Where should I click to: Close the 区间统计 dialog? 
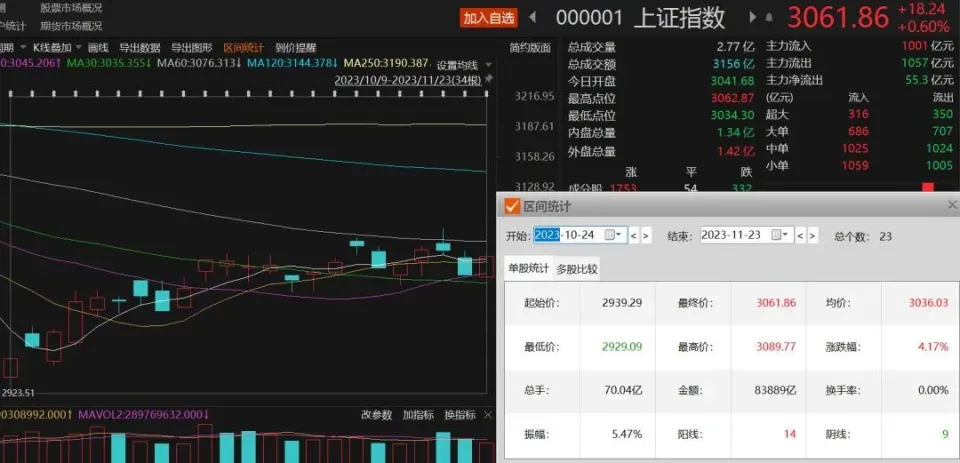(952, 205)
